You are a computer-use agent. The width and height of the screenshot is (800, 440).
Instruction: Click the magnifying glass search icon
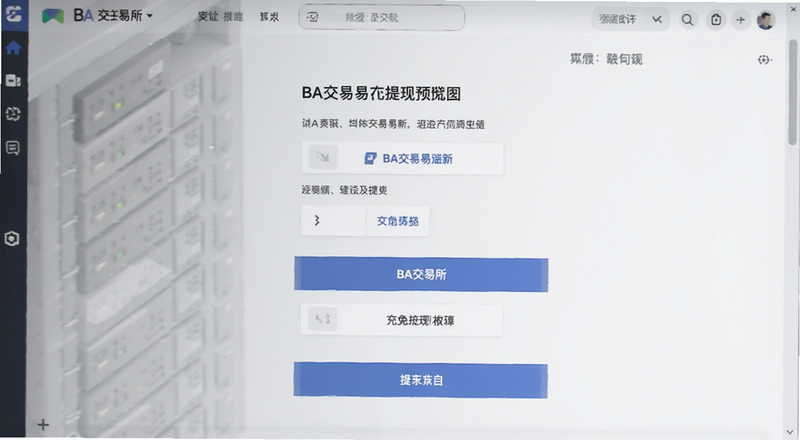tap(688, 20)
